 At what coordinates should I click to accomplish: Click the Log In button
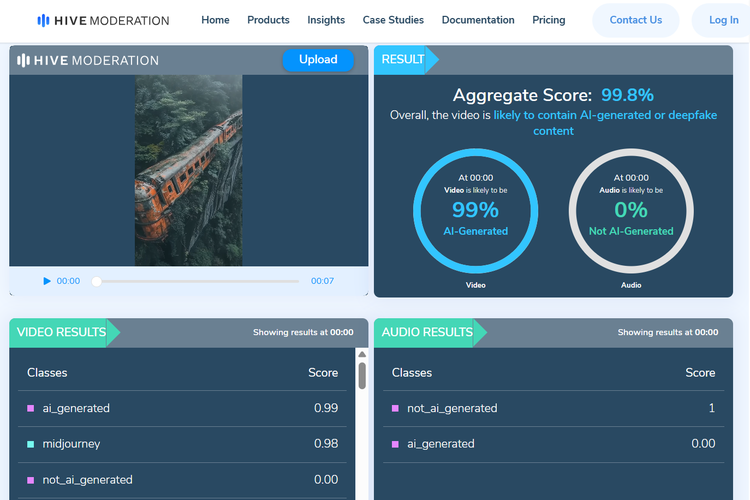[723, 20]
